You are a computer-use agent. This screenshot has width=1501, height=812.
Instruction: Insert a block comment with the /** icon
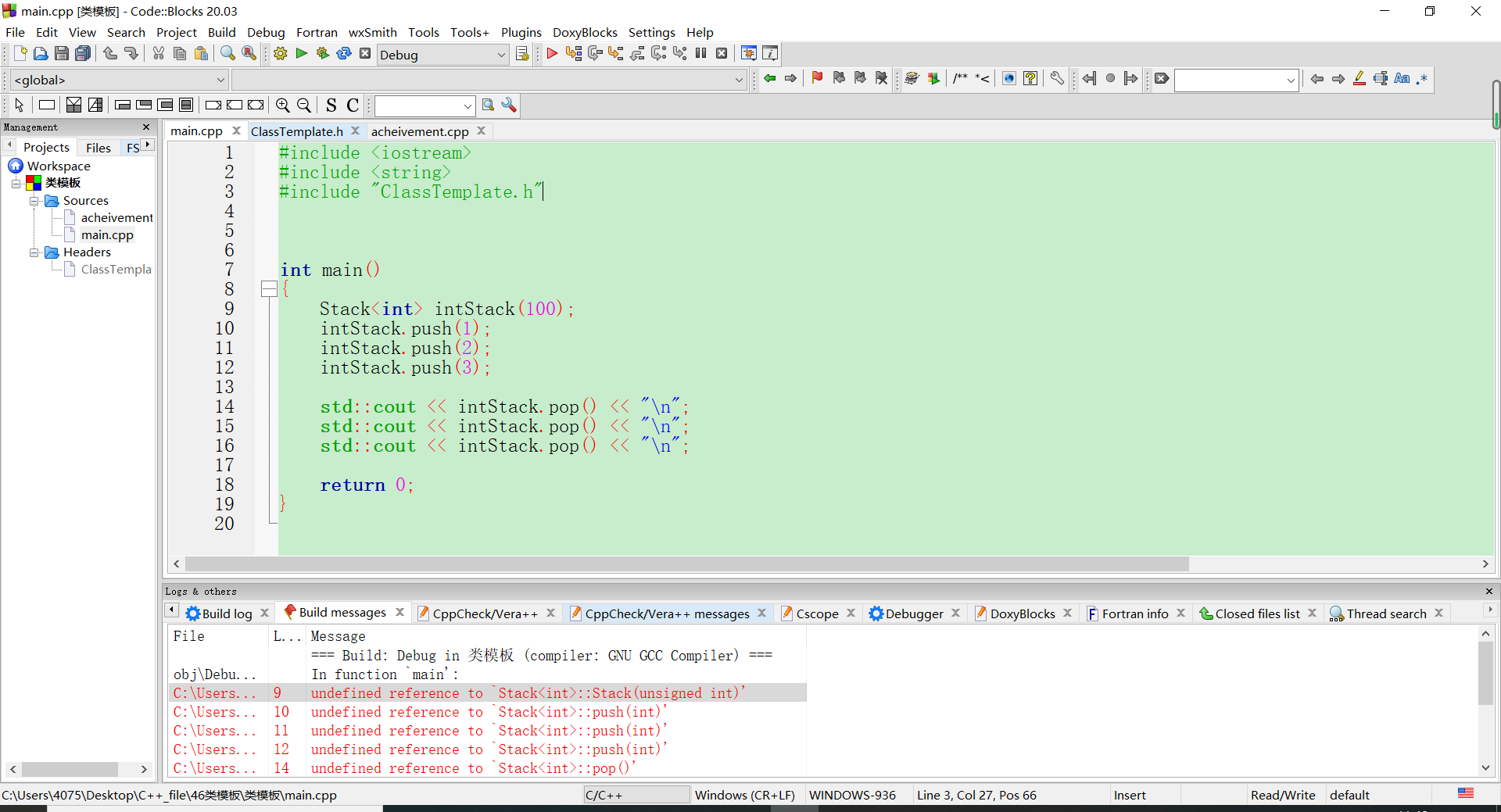[x=961, y=78]
